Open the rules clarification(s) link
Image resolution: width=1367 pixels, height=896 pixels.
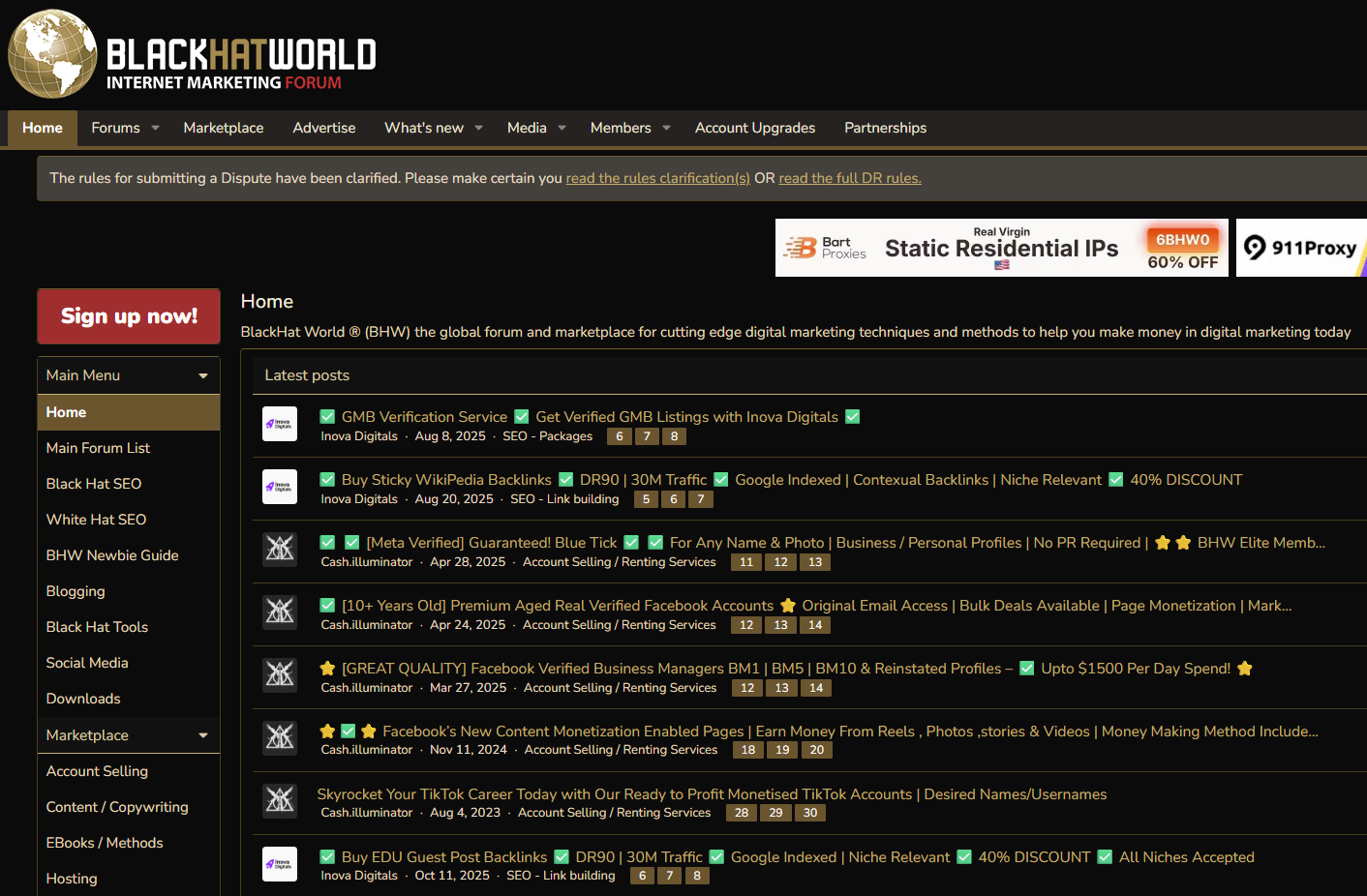click(658, 178)
